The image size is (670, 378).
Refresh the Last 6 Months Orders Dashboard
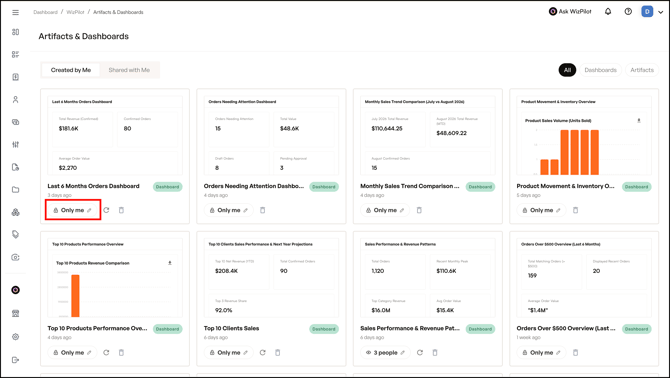click(106, 210)
